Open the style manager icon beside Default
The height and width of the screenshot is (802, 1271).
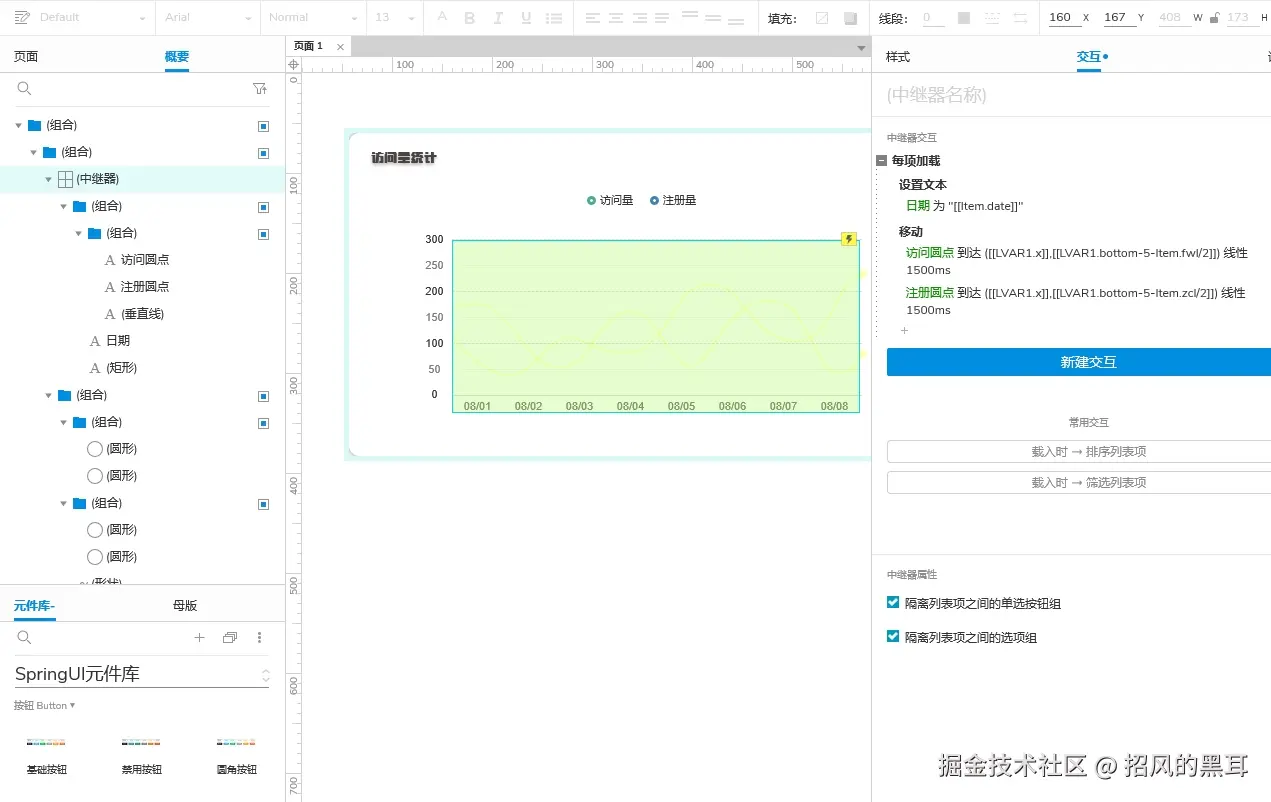point(22,18)
